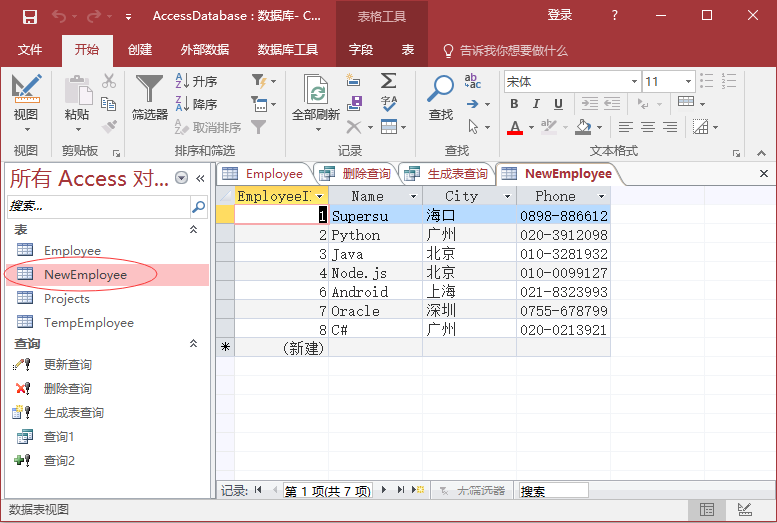Click the save icon in the title bar
Image resolution: width=777 pixels, height=523 pixels.
pyautogui.click(x=29, y=16)
